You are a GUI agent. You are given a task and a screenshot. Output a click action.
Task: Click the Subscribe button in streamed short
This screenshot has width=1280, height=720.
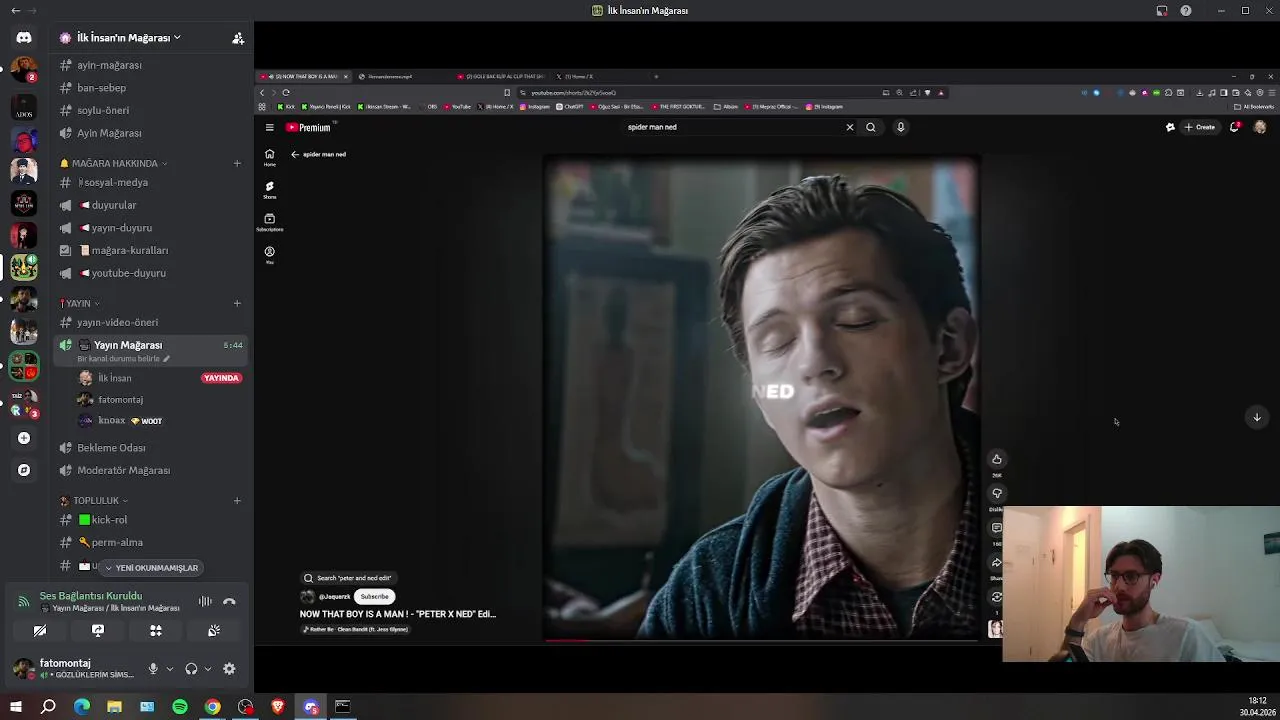(x=374, y=596)
